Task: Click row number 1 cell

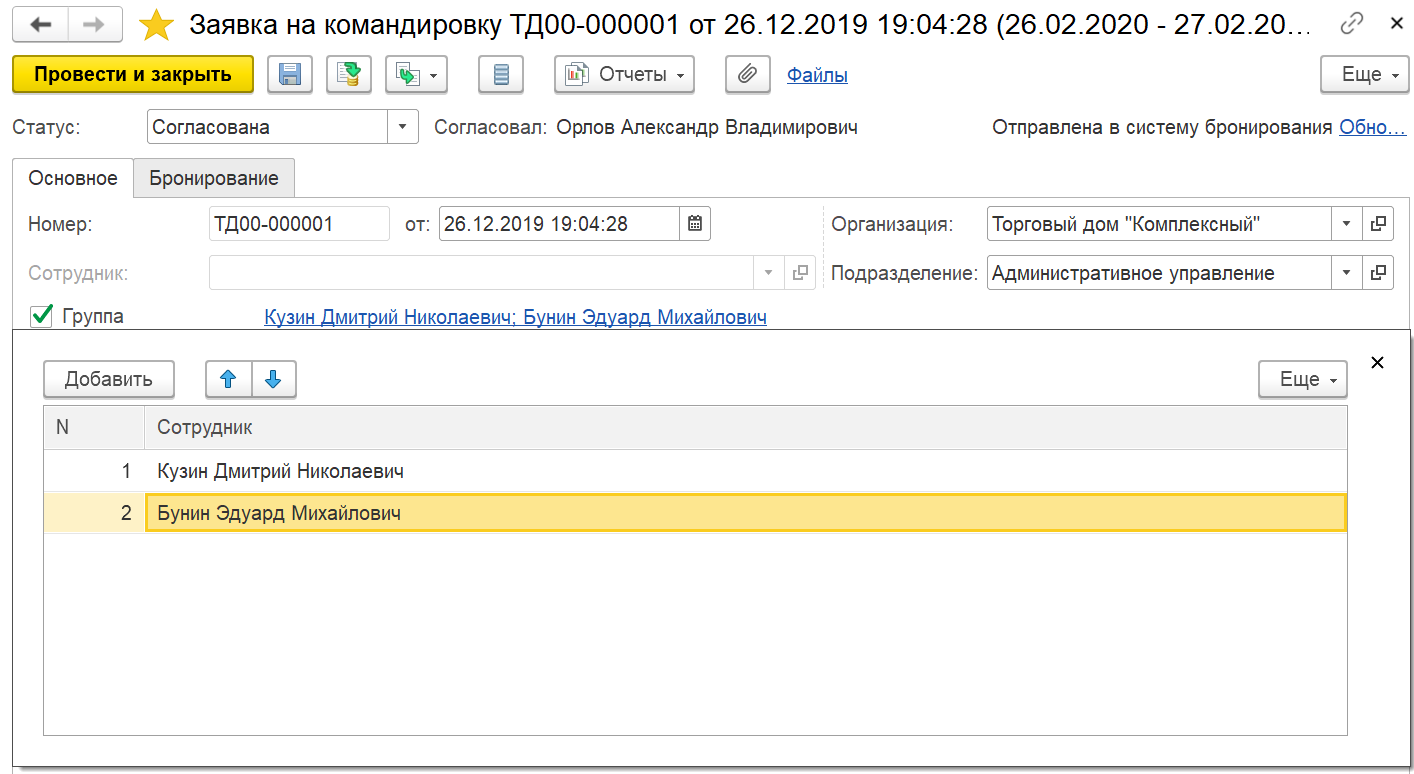Action: click(x=95, y=470)
